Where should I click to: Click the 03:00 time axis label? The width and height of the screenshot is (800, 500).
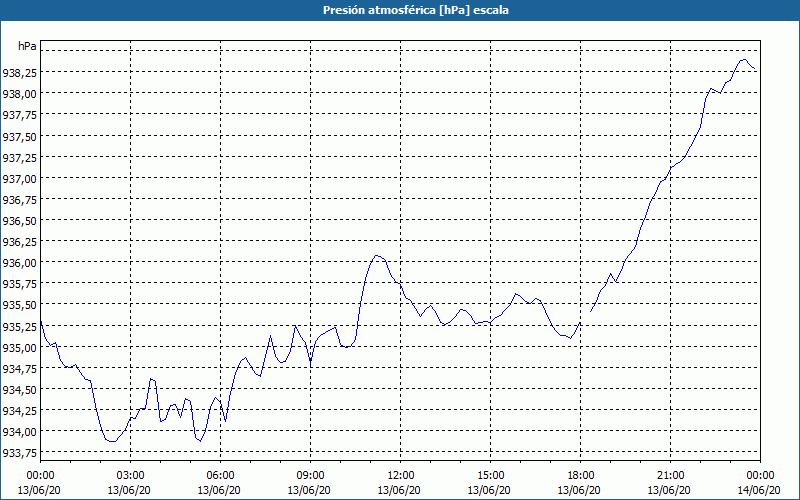(x=130, y=476)
